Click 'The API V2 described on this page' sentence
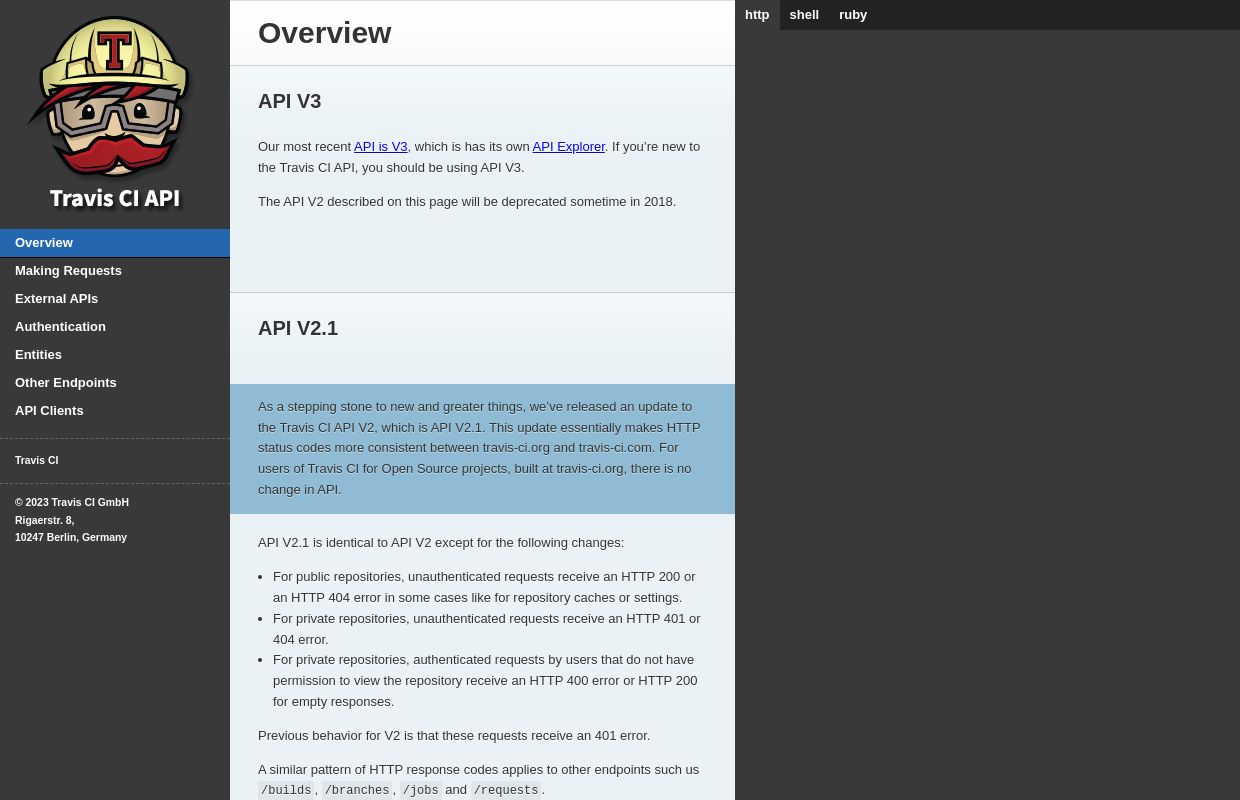Viewport: 1240px width, 800px height. pyautogui.click(x=467, y=202)
